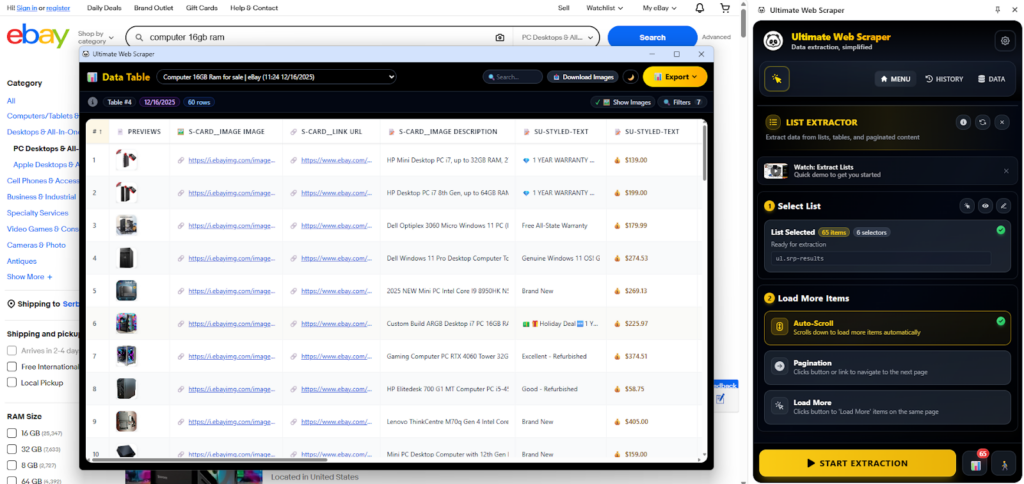Click the S-CARD__LINK URL column header
Screen dimensions: 1024x484
332,131
